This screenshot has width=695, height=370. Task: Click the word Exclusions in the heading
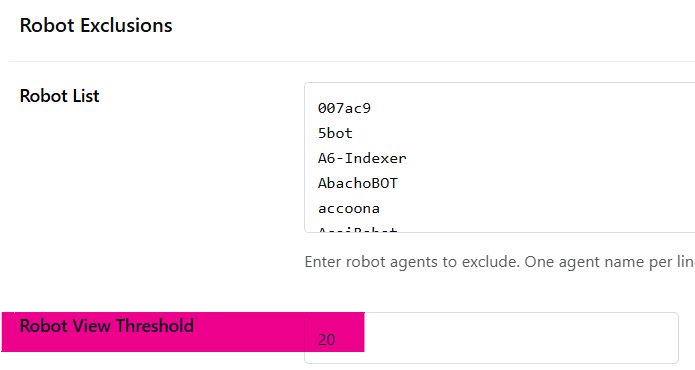click(x=126, y=25)
